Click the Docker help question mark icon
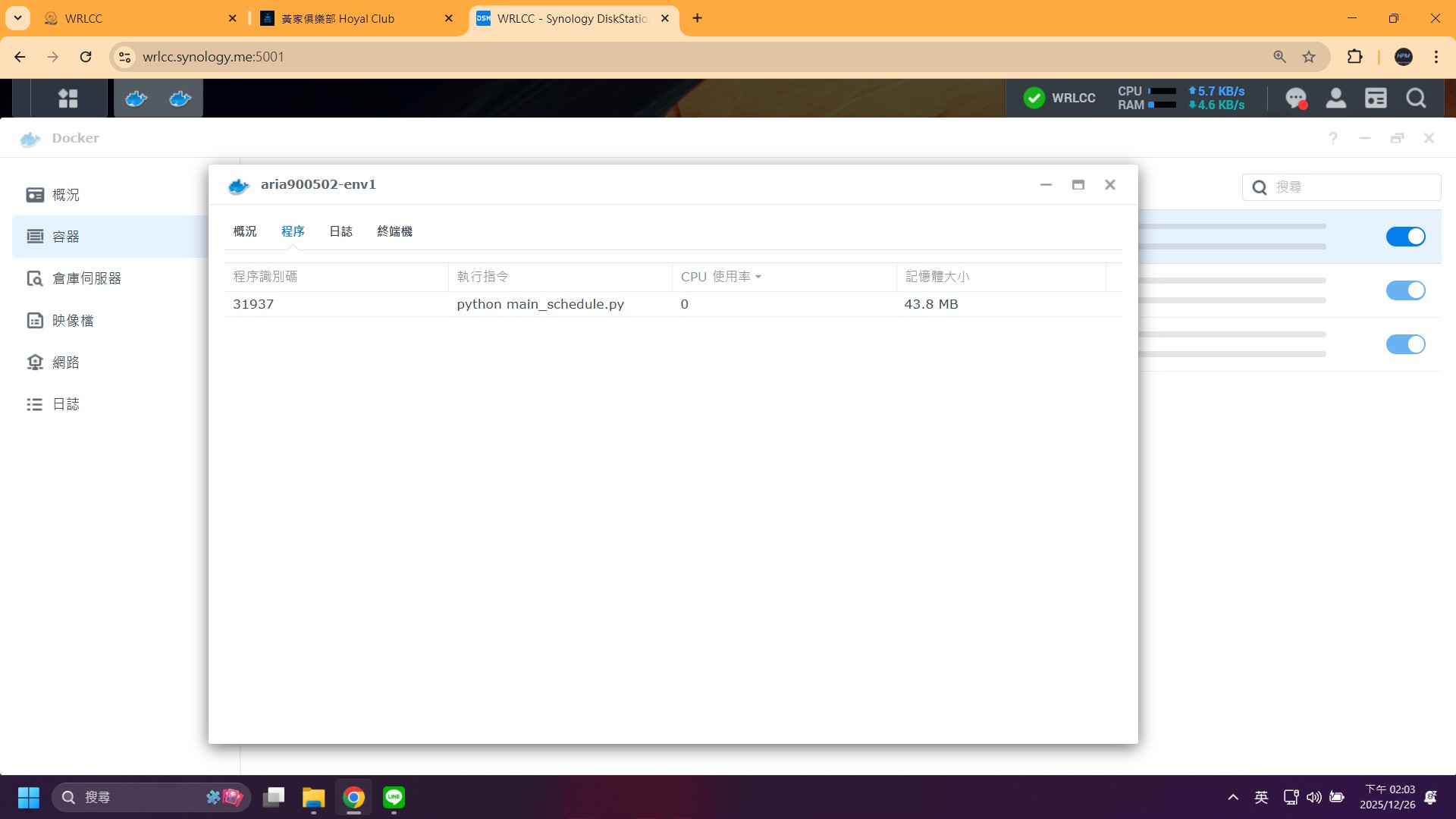The image size is (1456, 819). tap(1332, 138)
